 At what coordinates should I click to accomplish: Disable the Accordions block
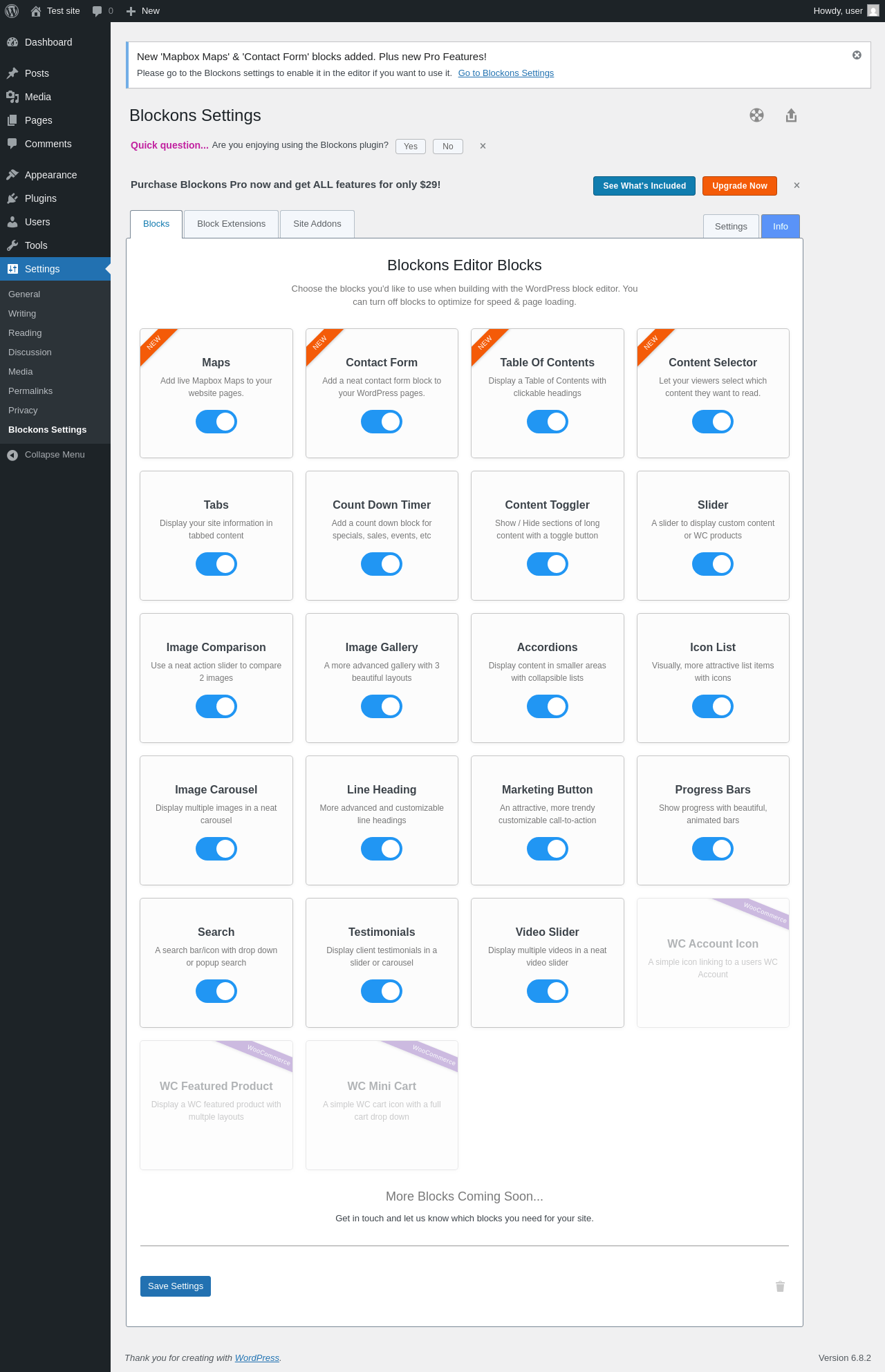coord(548,706)
